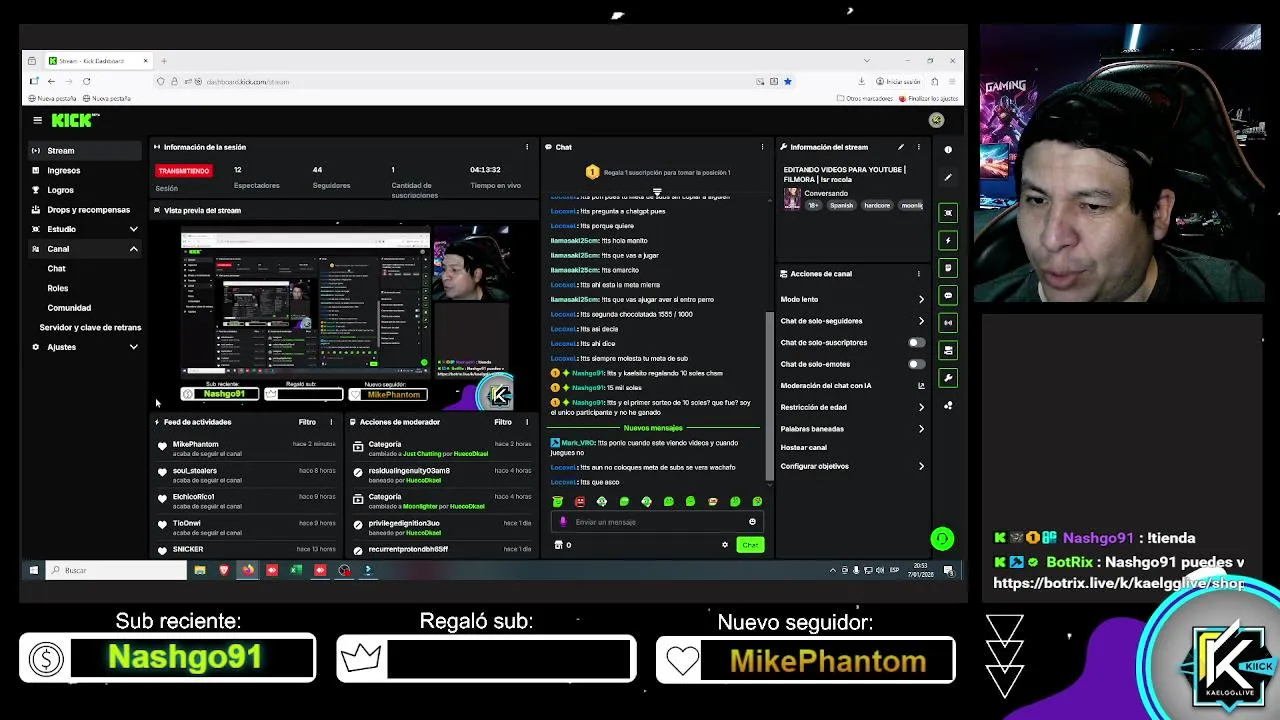
Task: Open the Kick hamburger menu
Action: tap(37, 120)
